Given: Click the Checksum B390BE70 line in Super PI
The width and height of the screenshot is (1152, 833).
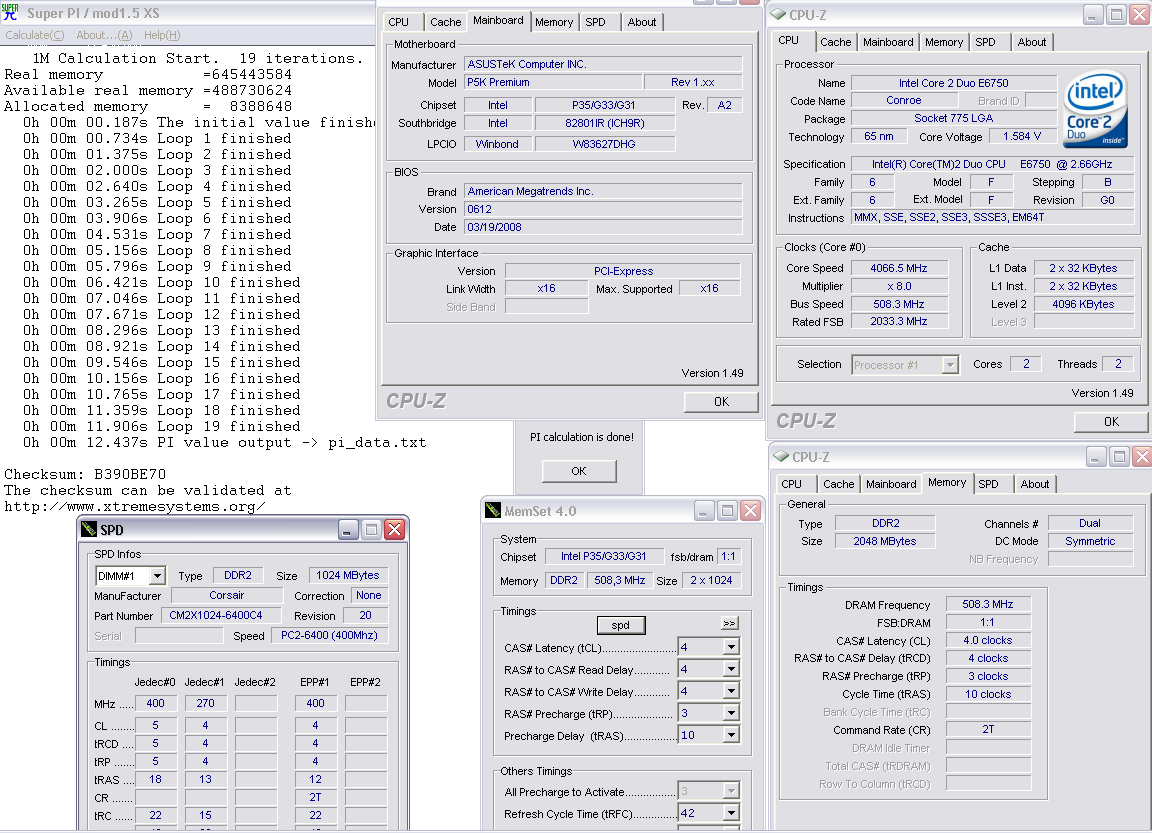Looking at the screenshot, I should tap(85, 474).
